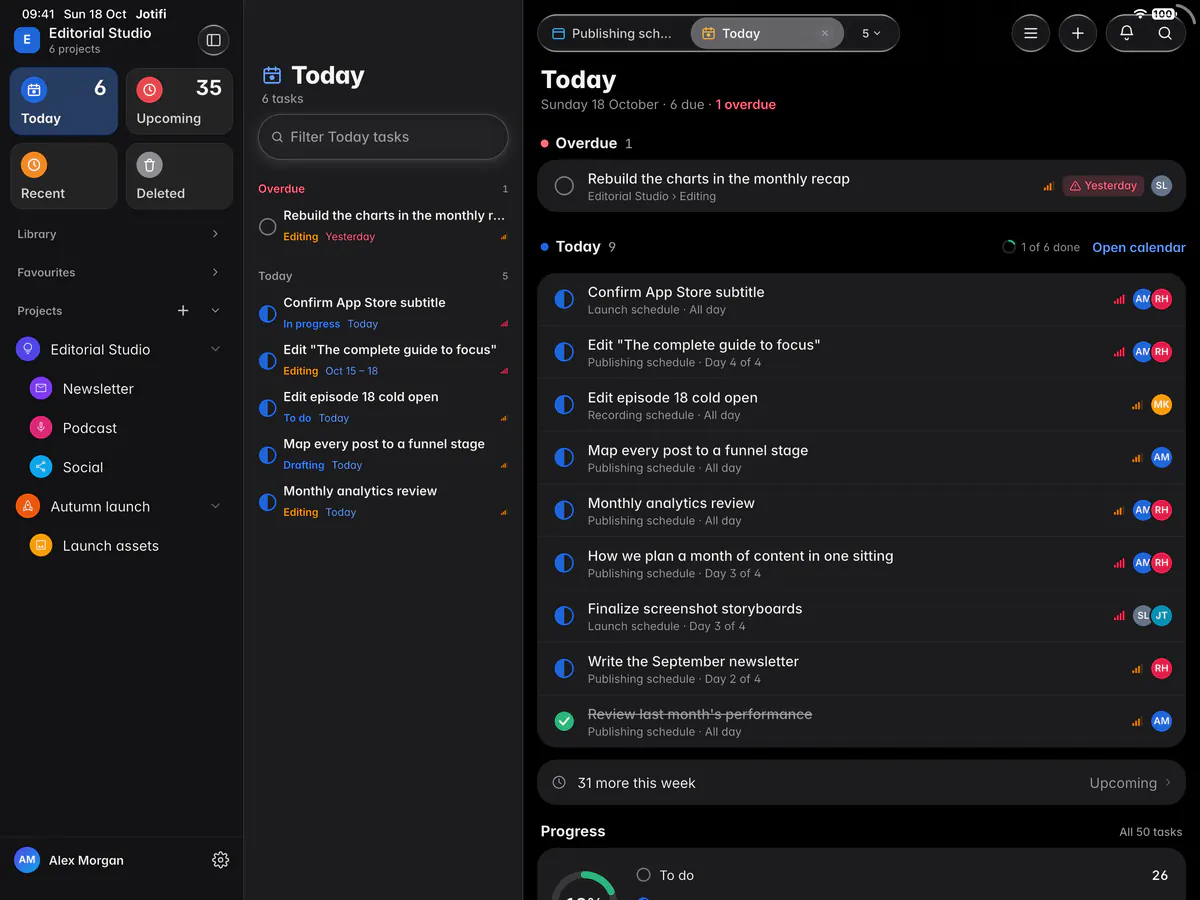The width and height of the screenshot is (1200, 900).
Task: Click the SL avatar on overdue Rebuild charts task
Action: coord(1161,186)
